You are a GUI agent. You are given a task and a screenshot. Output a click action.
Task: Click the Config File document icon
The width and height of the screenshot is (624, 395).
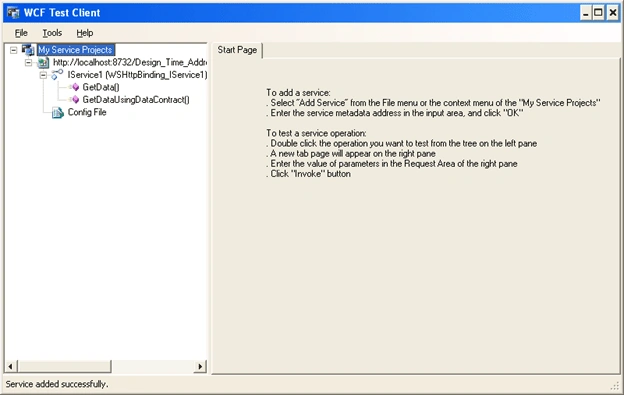pos(58,113)
